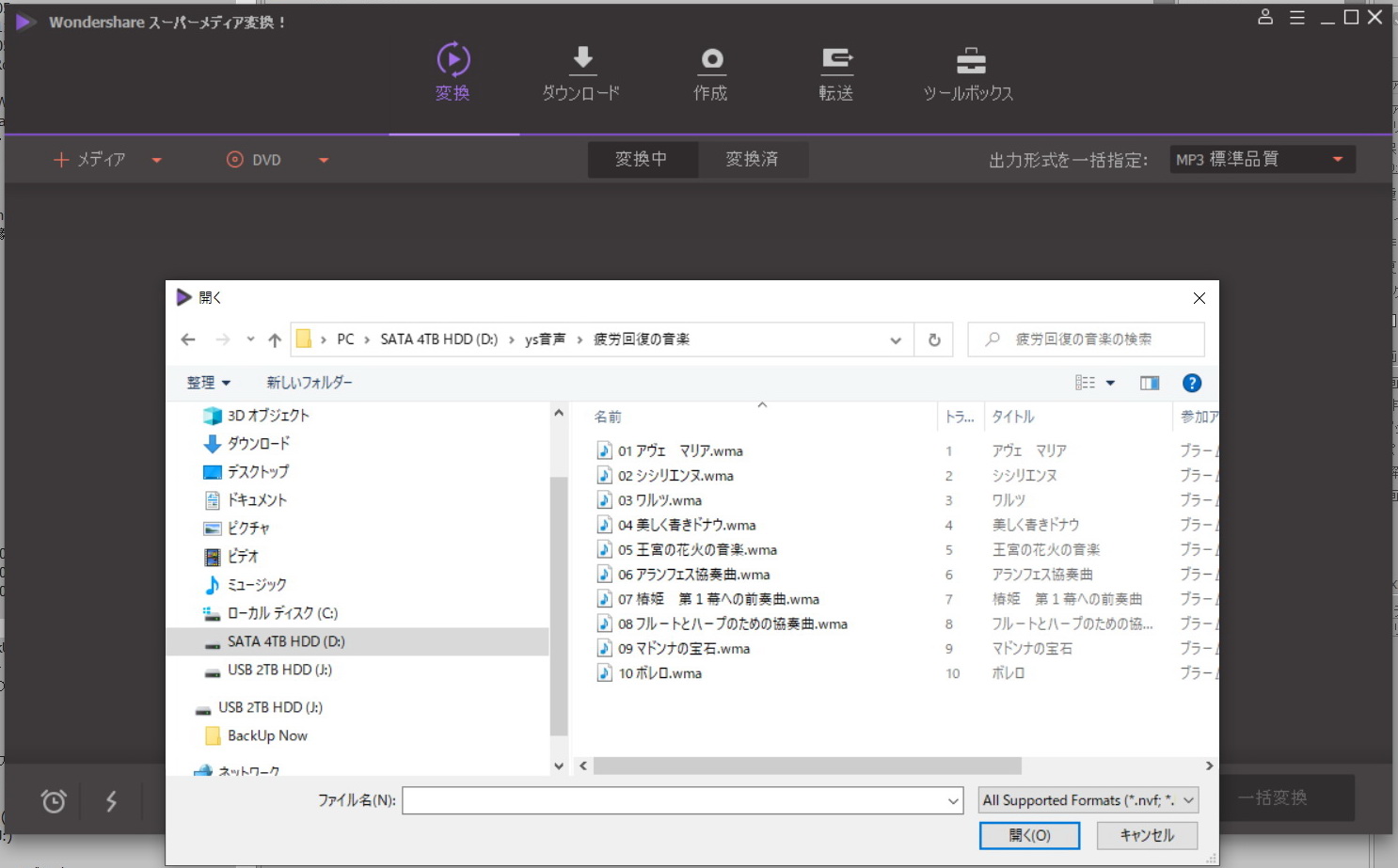This screenshot has width=1398, height=868.
Task: Open the 作成 (Create) disc icon
Action: tap(711, 61)
